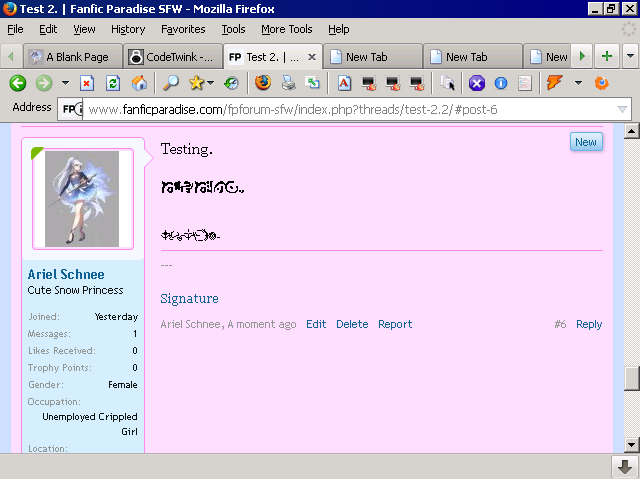Image resolution: width=640 pixels, height=480 pixels.
Task: Open the File menu
Action: (15, 29)
